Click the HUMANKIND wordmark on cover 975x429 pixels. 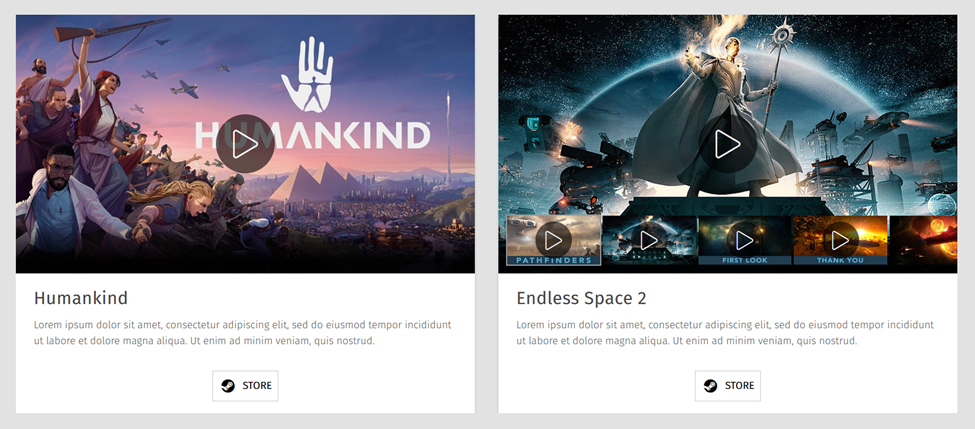[x=313, y=136]
